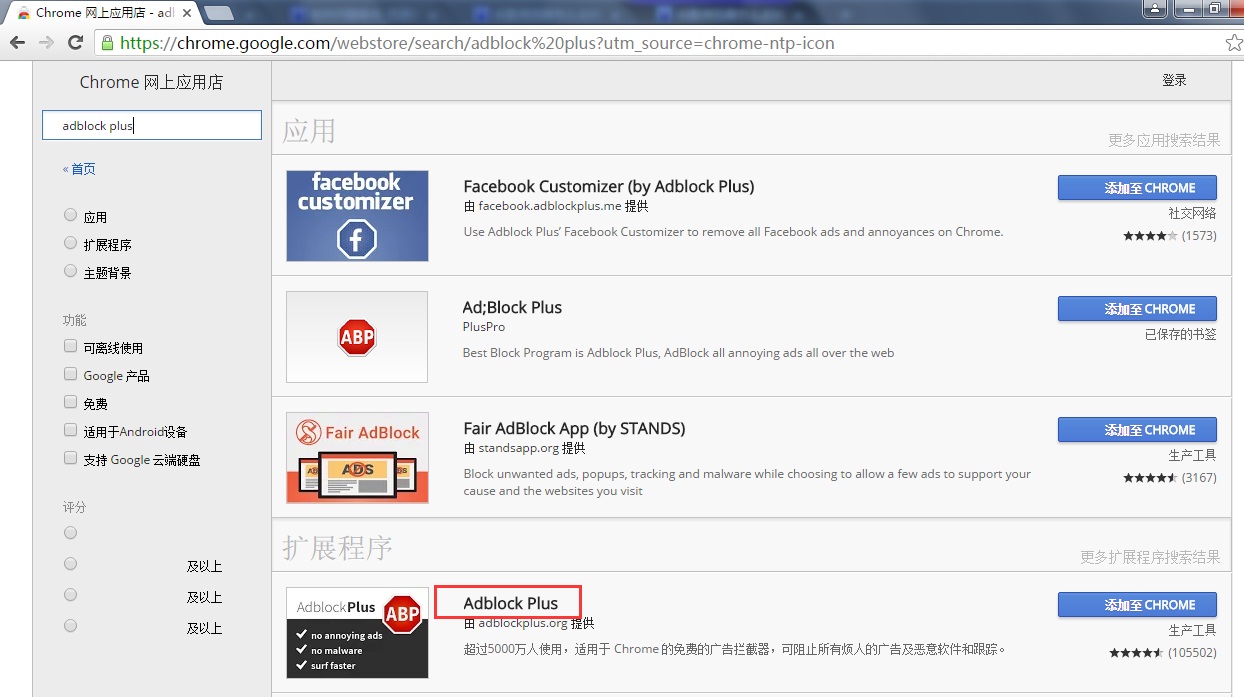This screenshot has height=697, width=1244.
Task: Click the browser forward arrow
Action: [x=46, y=43]
